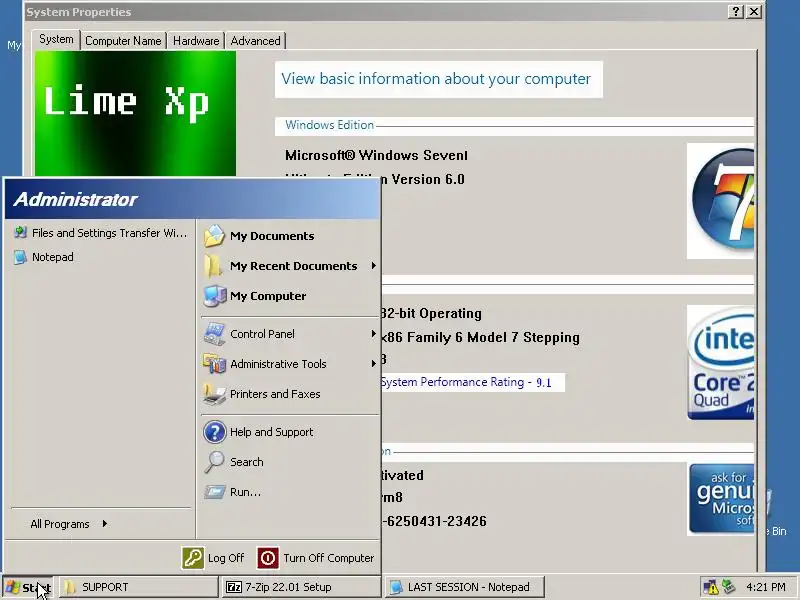
Task: Click the Windows flag on Start button
Action: (x=13, y=587)
